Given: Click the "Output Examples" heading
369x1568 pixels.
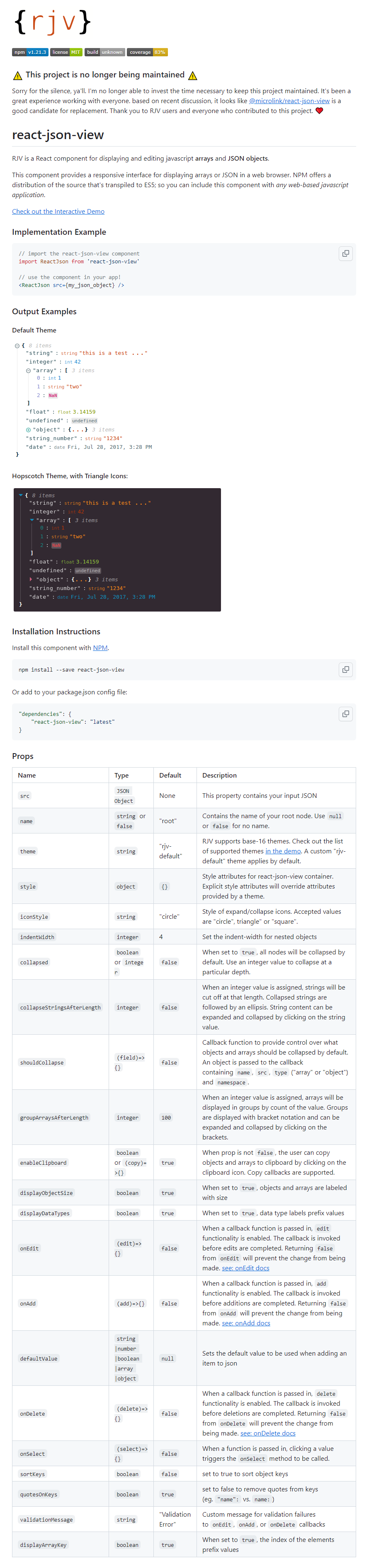Looking at the screenshot, I should (x=44, y=311).
